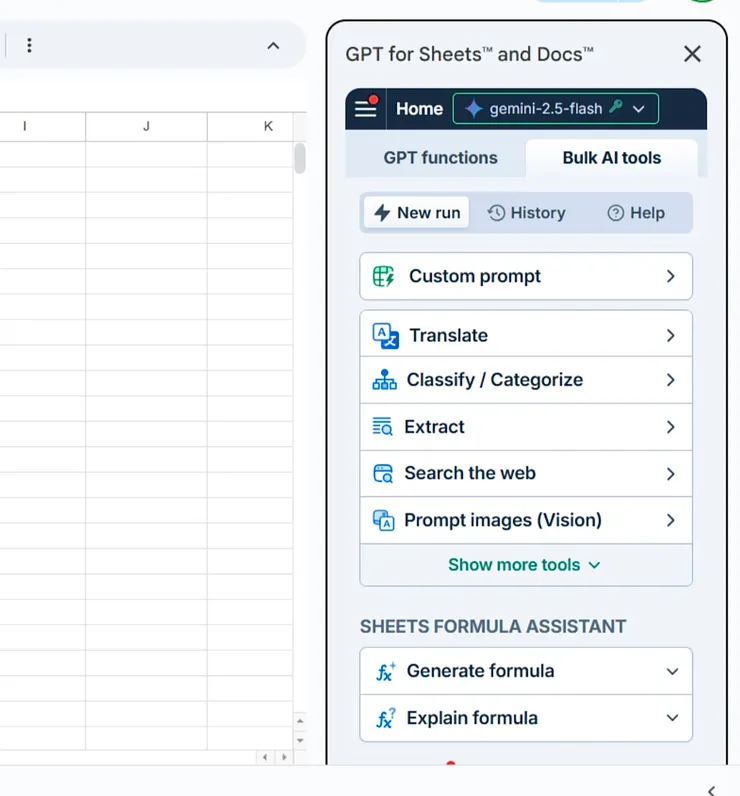Screen dimensions: 740x796
Task: Expand Translate using its right chevron
Action: coord(670,336)
